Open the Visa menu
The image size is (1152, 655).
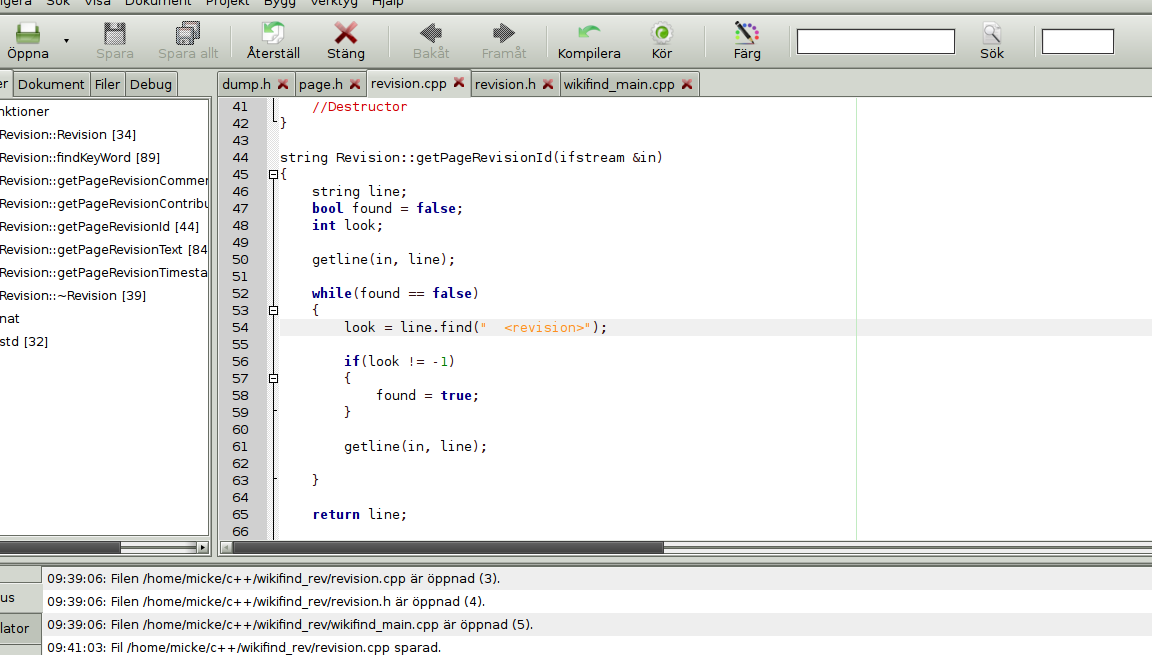click(x=97, y=4)
